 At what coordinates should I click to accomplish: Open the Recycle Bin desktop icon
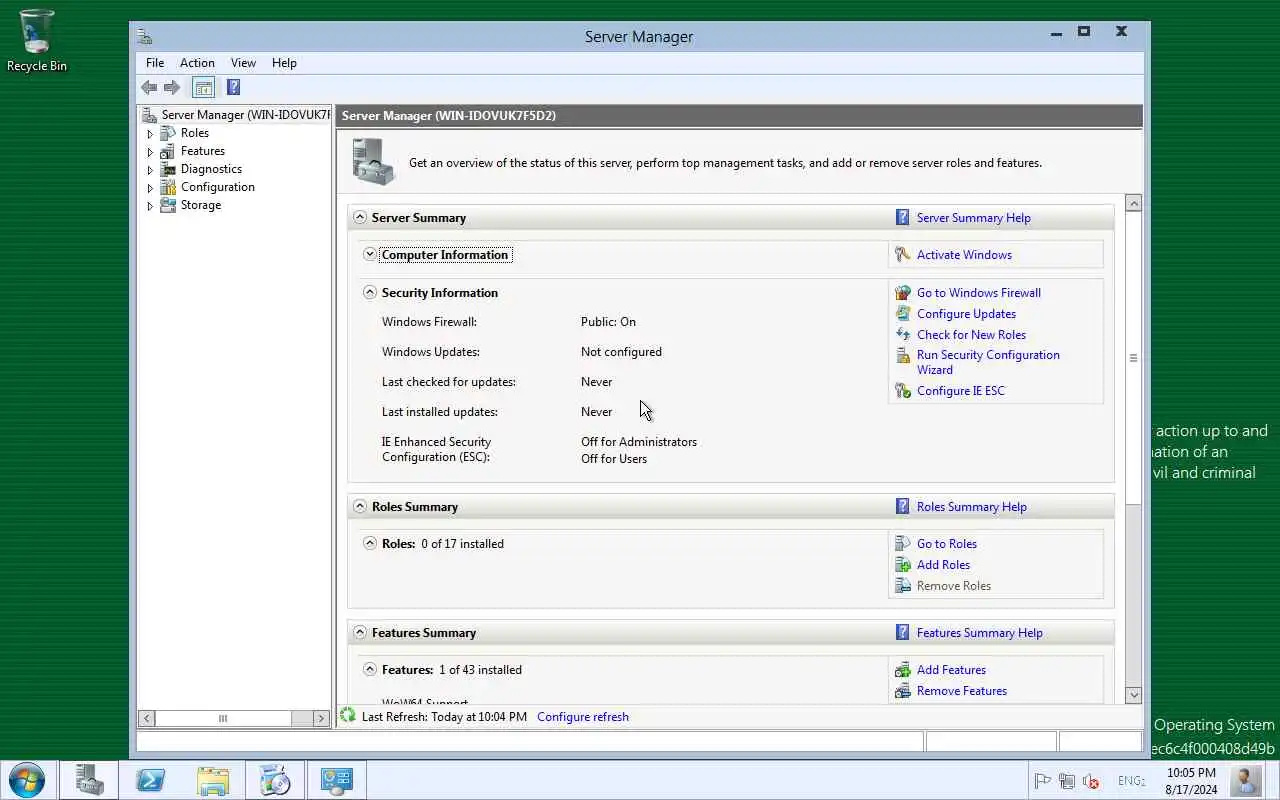(37, 41)
